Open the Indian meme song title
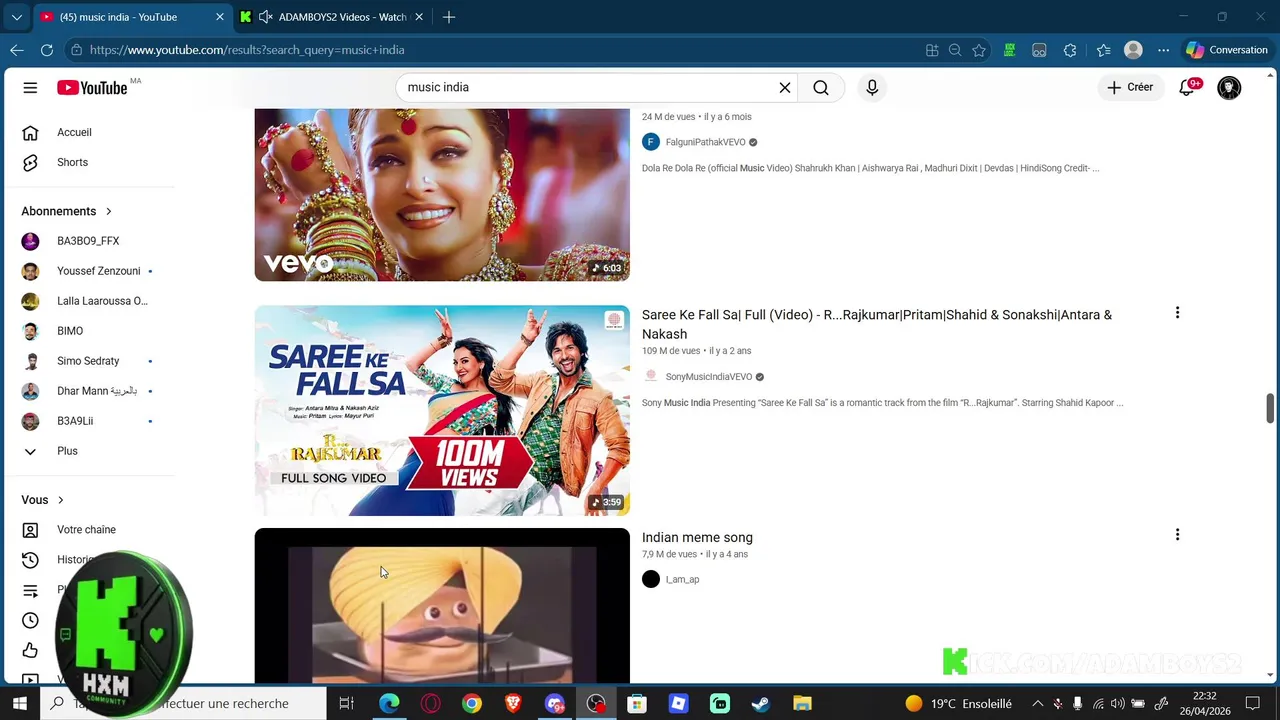This screenshot has height=720, width=1280. tap(697, 538)
